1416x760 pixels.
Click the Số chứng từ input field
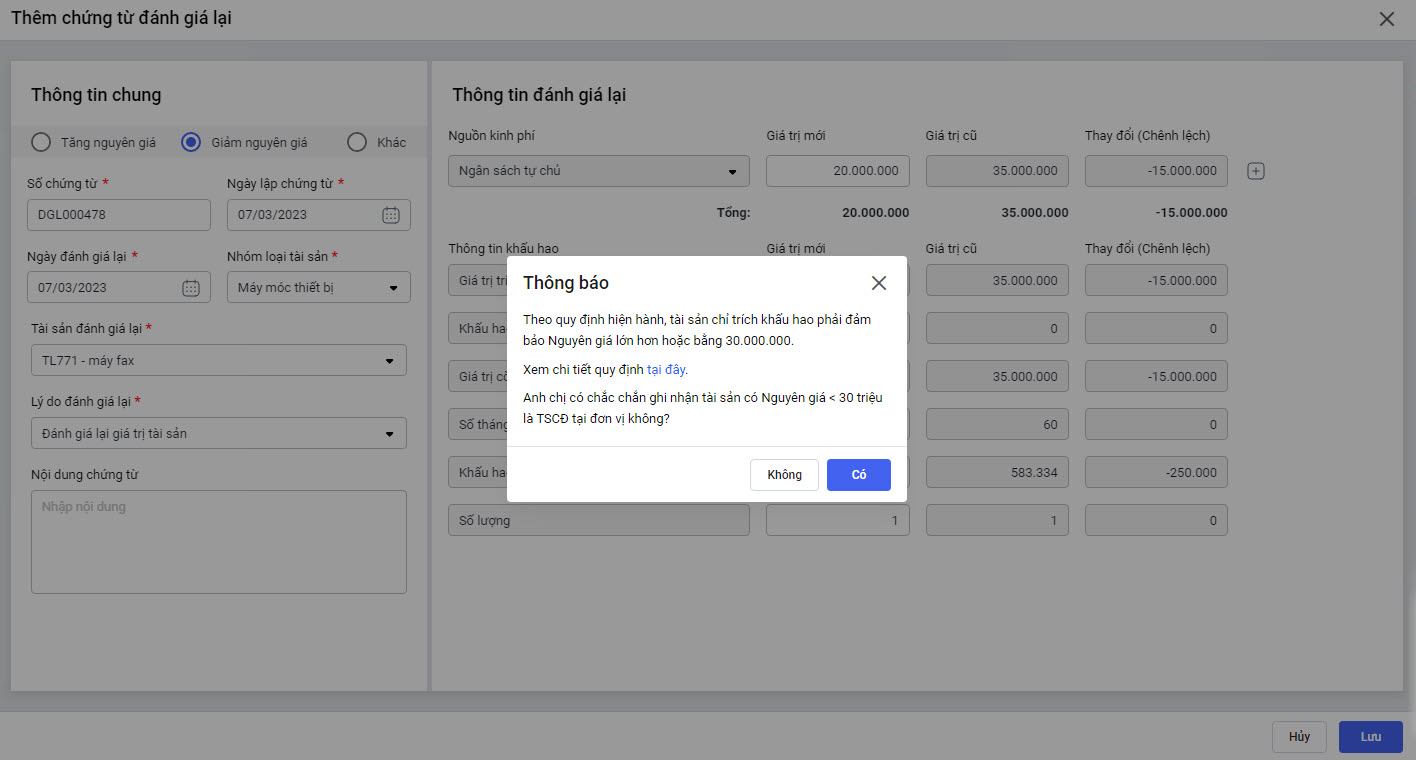point(119,215)
